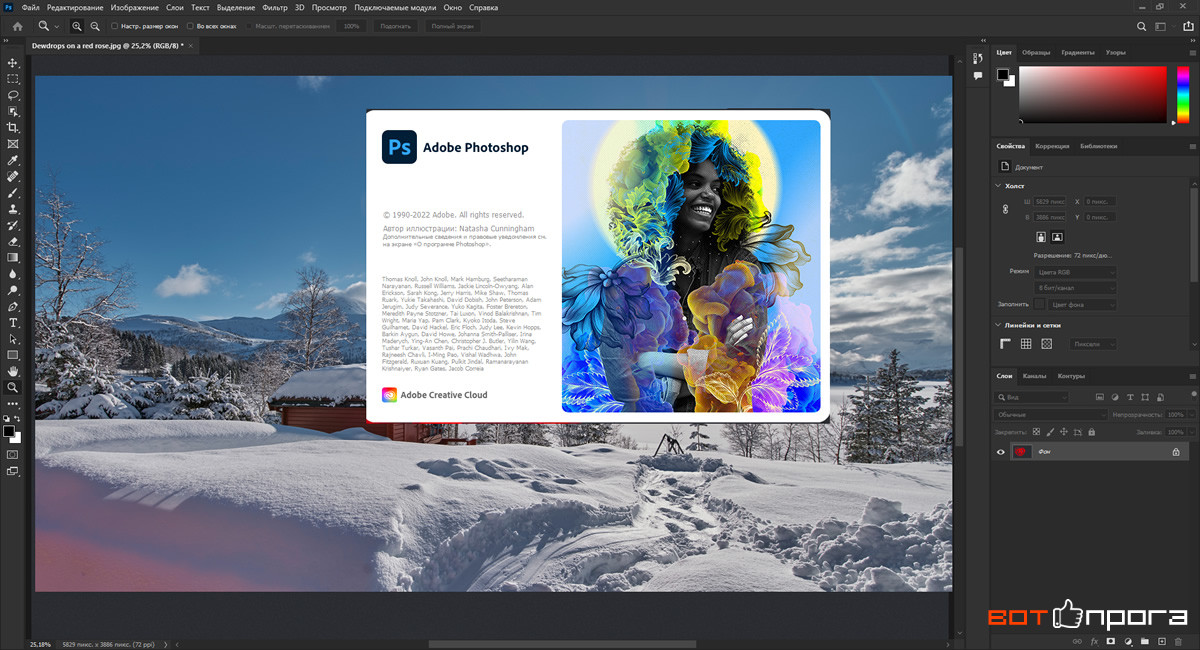Collapse the Холст section

coord(998,185)
